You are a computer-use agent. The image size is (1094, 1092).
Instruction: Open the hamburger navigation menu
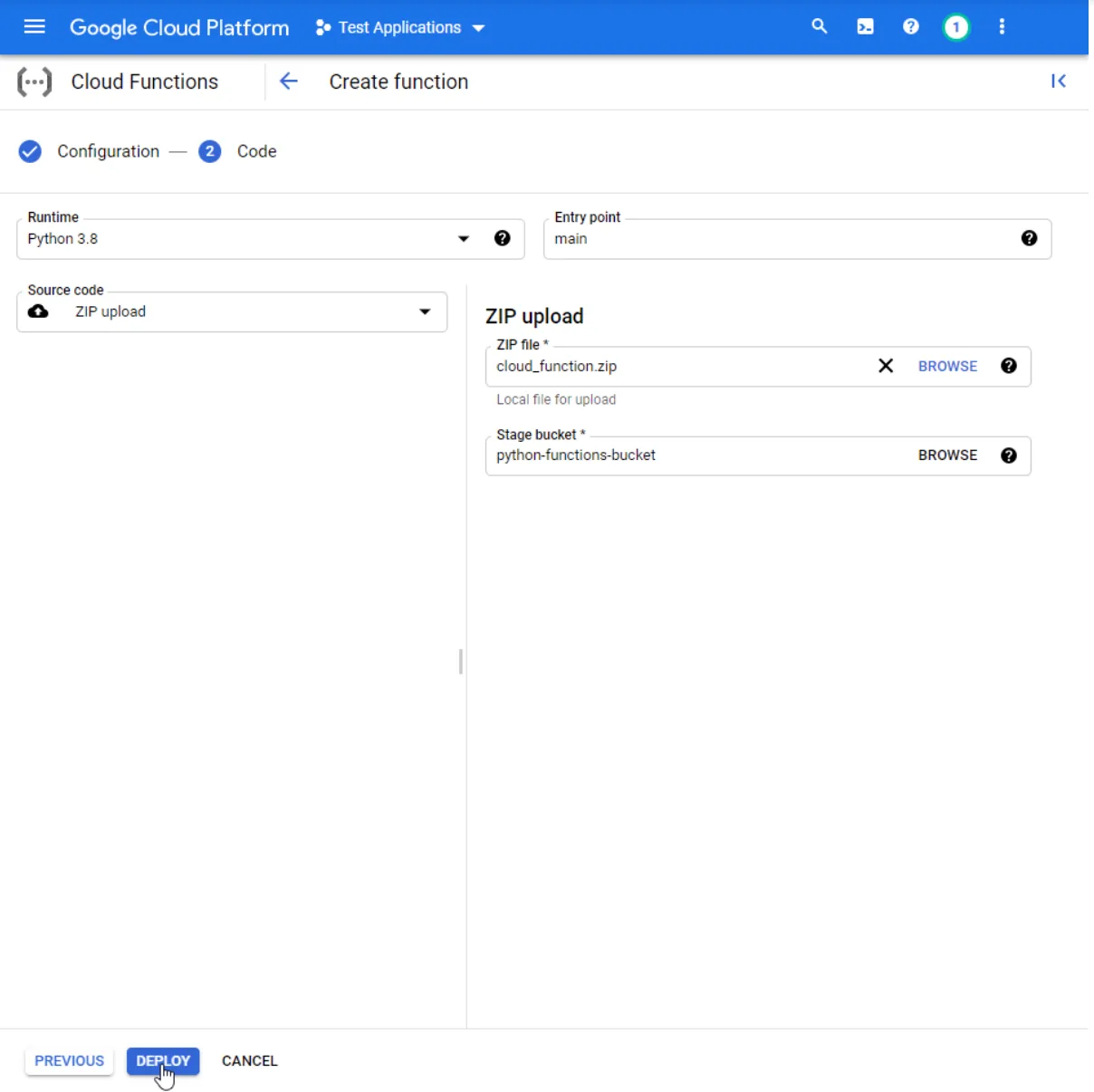coord(34,27)
